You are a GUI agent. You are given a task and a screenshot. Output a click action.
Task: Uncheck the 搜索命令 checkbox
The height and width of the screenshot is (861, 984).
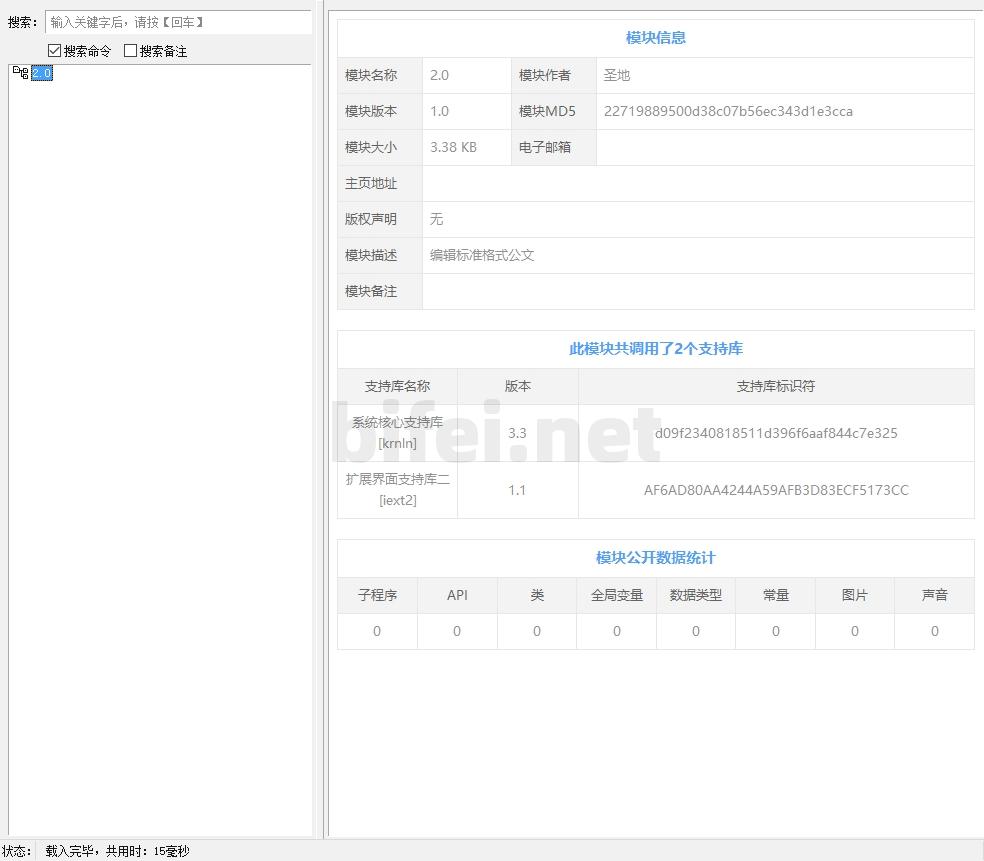tap(55, 51)
